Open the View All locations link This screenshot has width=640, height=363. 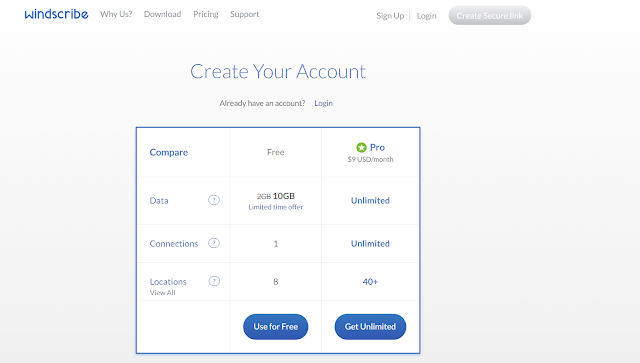pyautogui.click(x=162, y=293)
